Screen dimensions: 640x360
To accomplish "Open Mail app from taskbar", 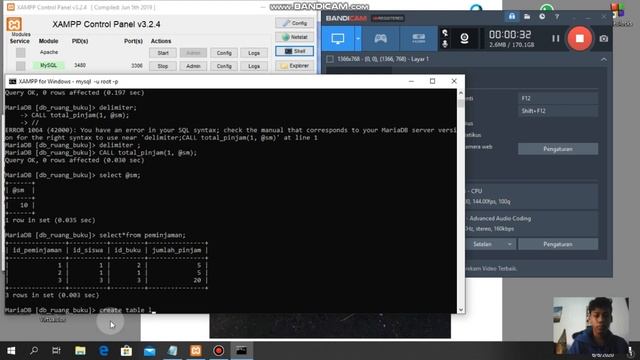I will 150,351.
